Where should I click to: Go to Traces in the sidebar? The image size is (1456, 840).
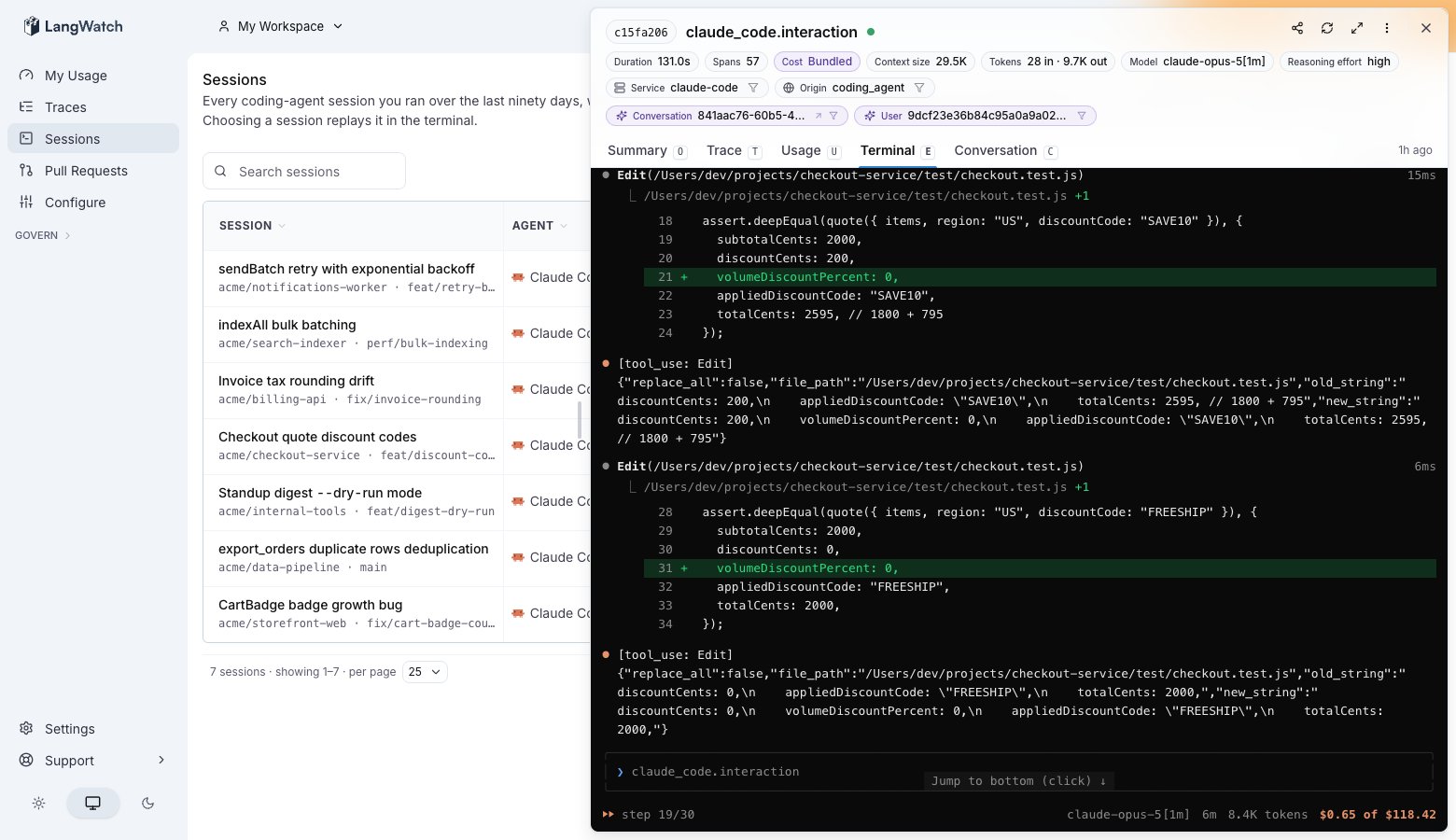[93, 107]
